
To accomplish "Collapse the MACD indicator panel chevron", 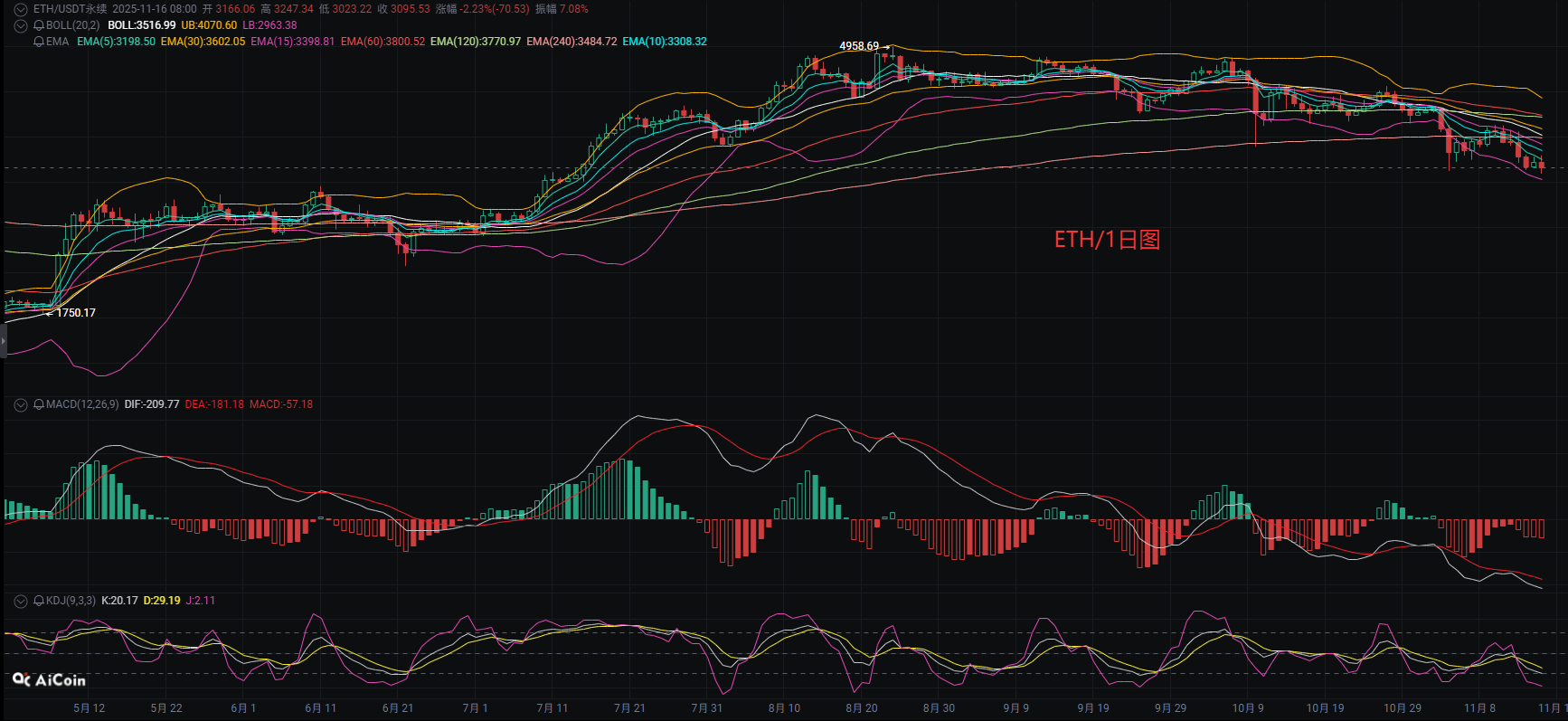I will tap(21, 404).
